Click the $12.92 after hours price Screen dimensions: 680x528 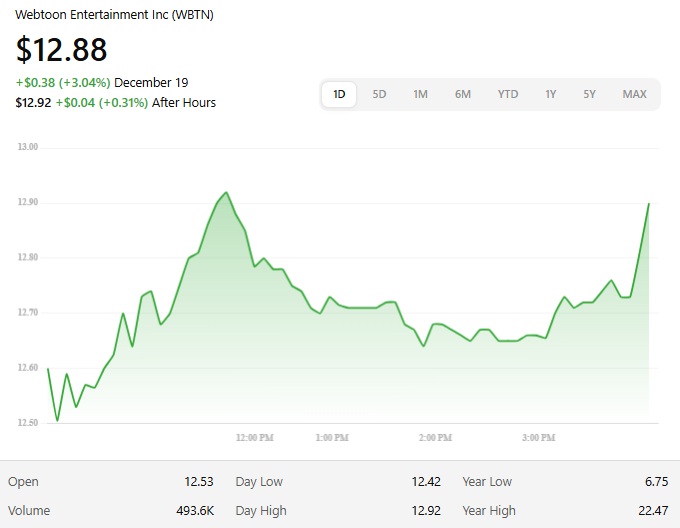(x=33, y=103)
